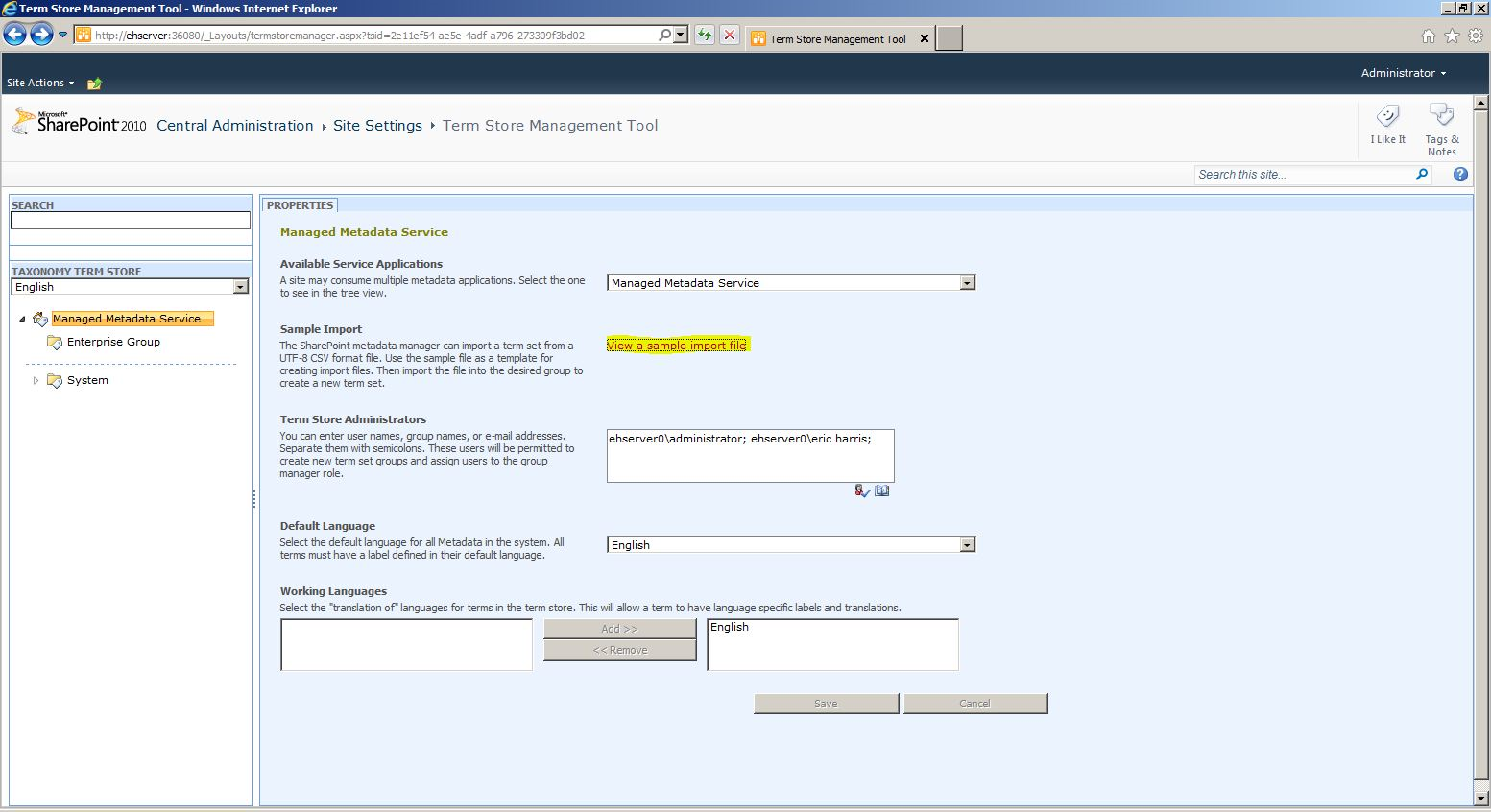The height and width of the screenshot is (812, 1491).
Task: Click the Add >> button
Action: 620,629
